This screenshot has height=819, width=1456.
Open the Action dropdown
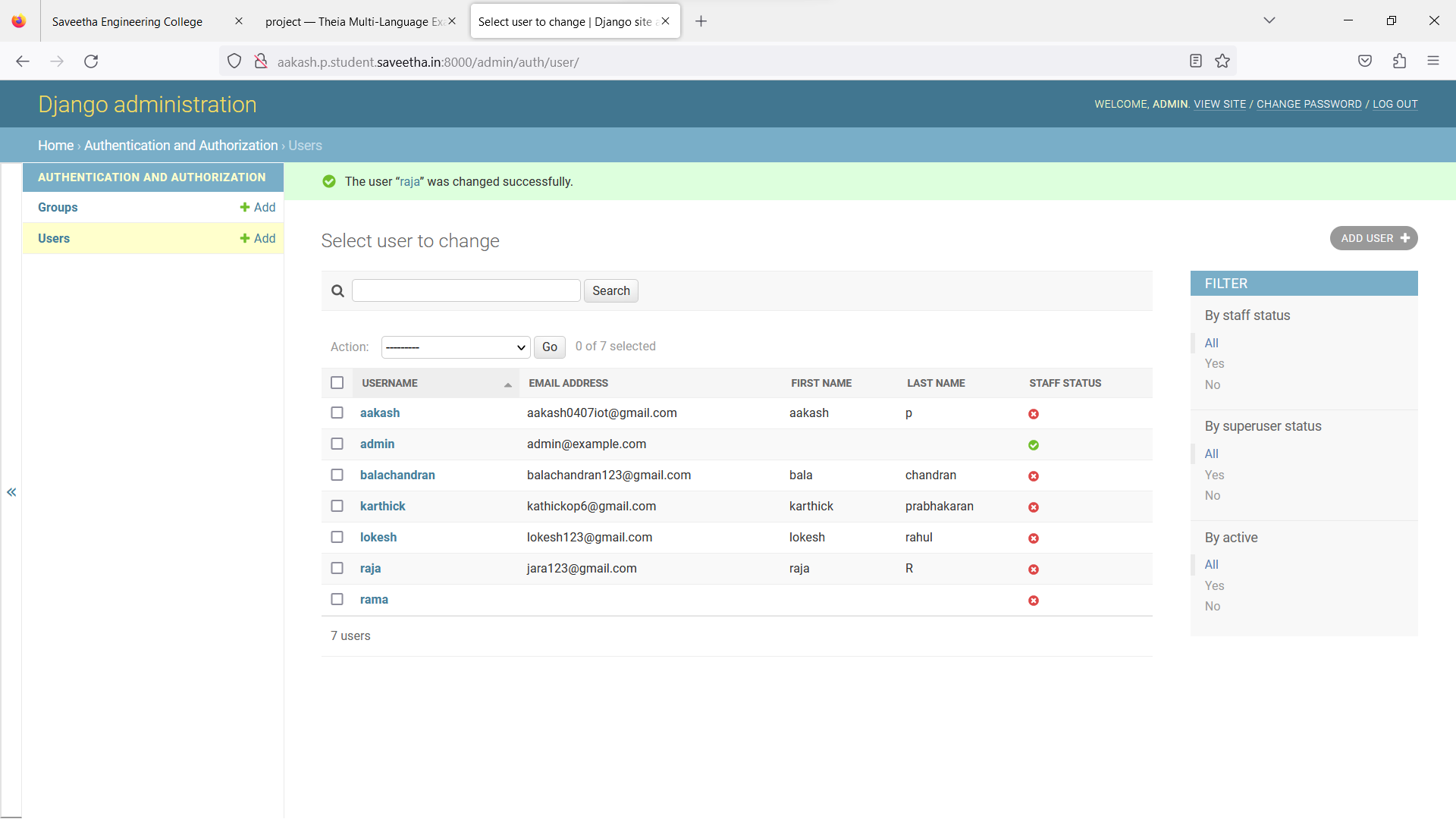[456, 347]
